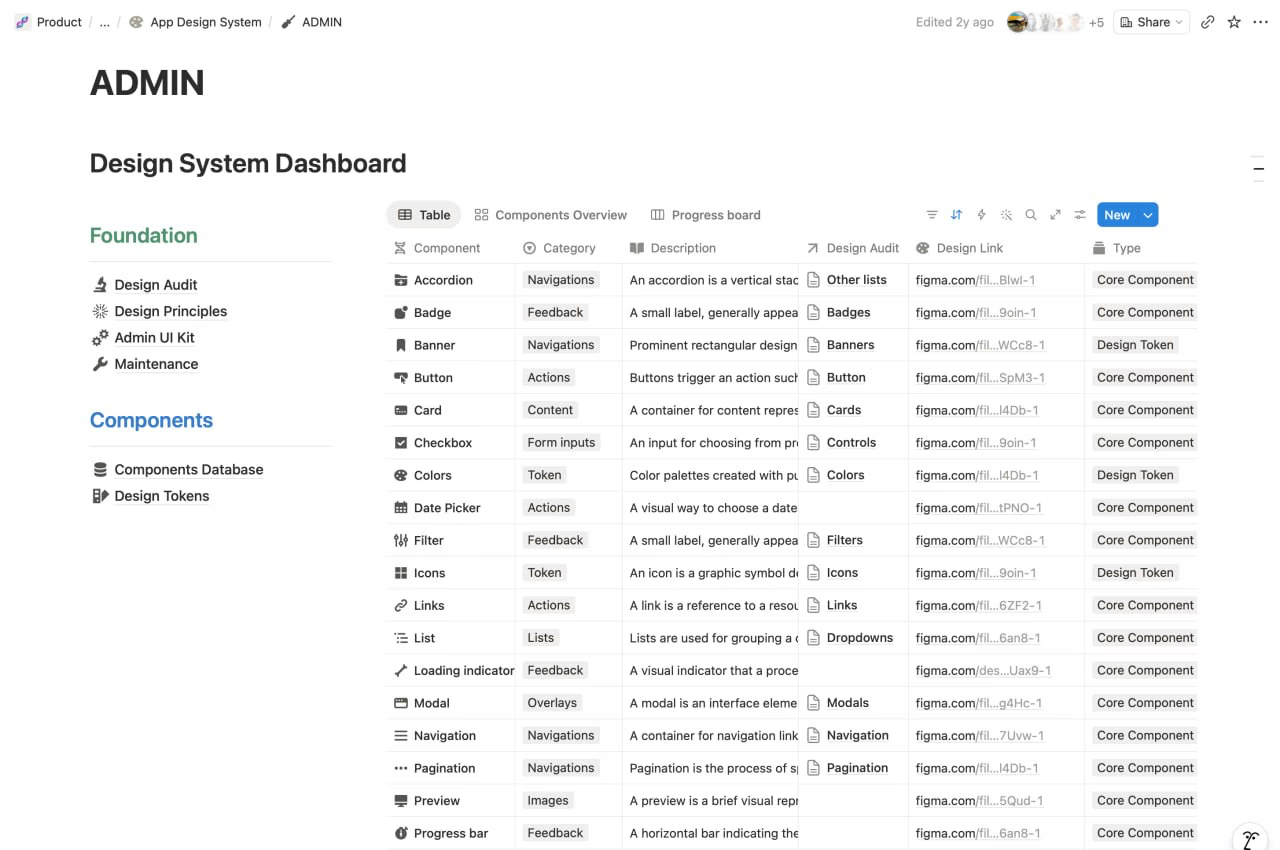Open the Checkbox component row

tap(443, 443)
